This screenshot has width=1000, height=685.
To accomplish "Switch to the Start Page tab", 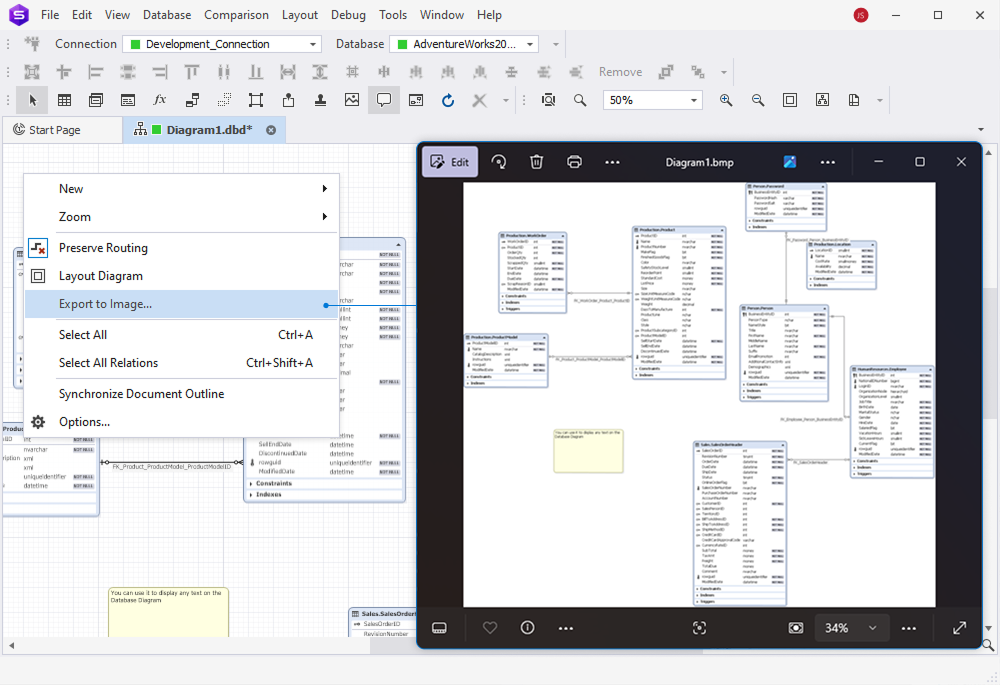I will pyautogui.click(x=62, y=129).
